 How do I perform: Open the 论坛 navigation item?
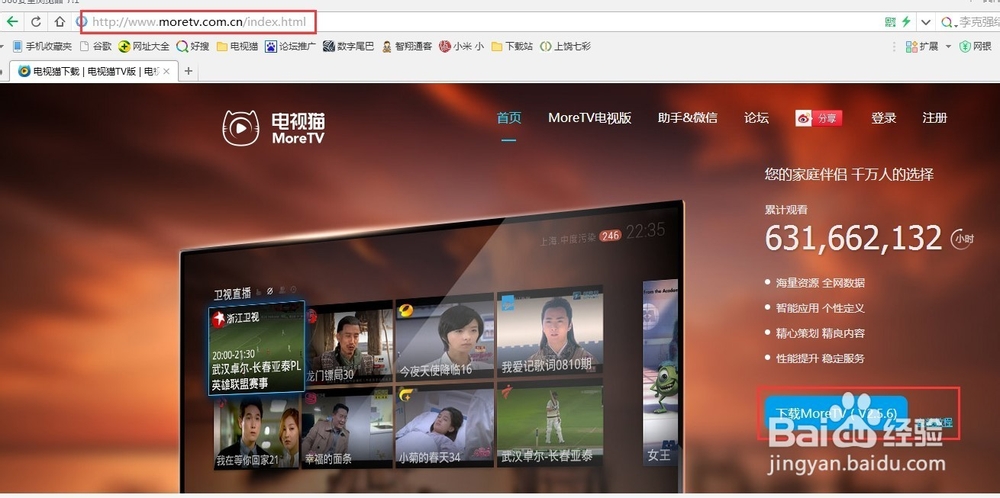coord(756,118)
